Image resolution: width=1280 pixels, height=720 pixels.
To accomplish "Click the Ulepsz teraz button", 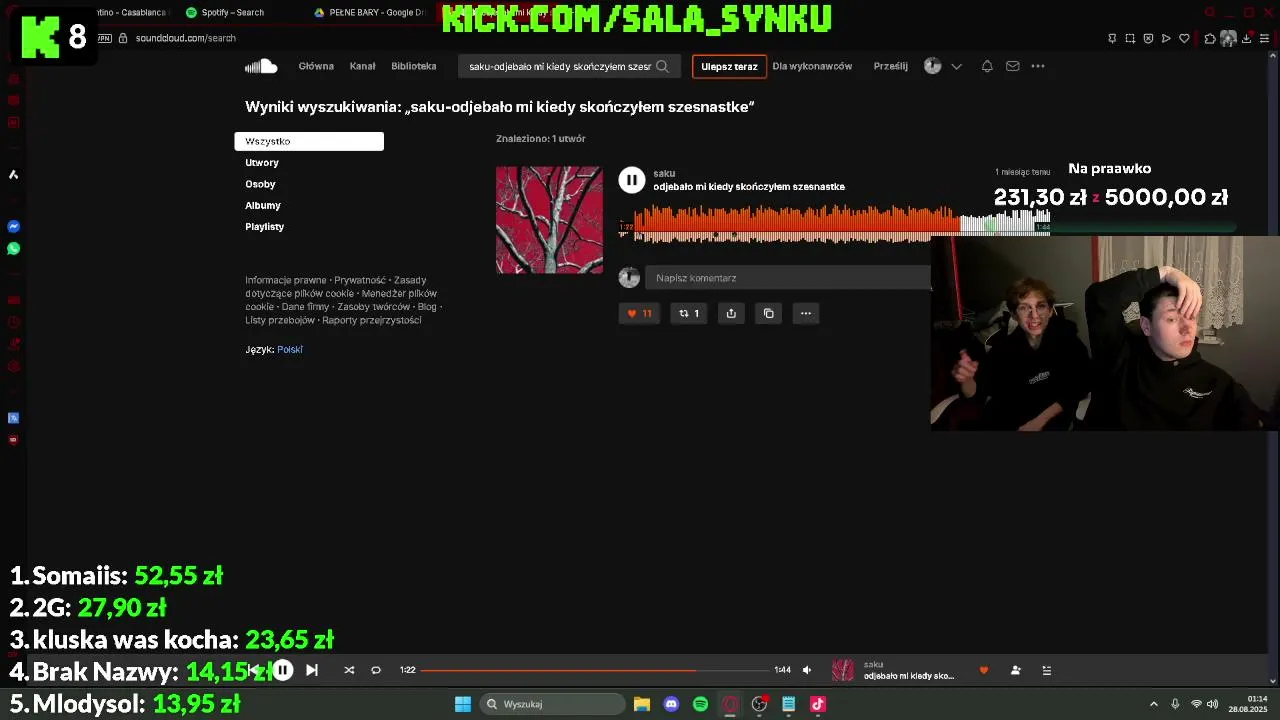I will pos(729,66).
